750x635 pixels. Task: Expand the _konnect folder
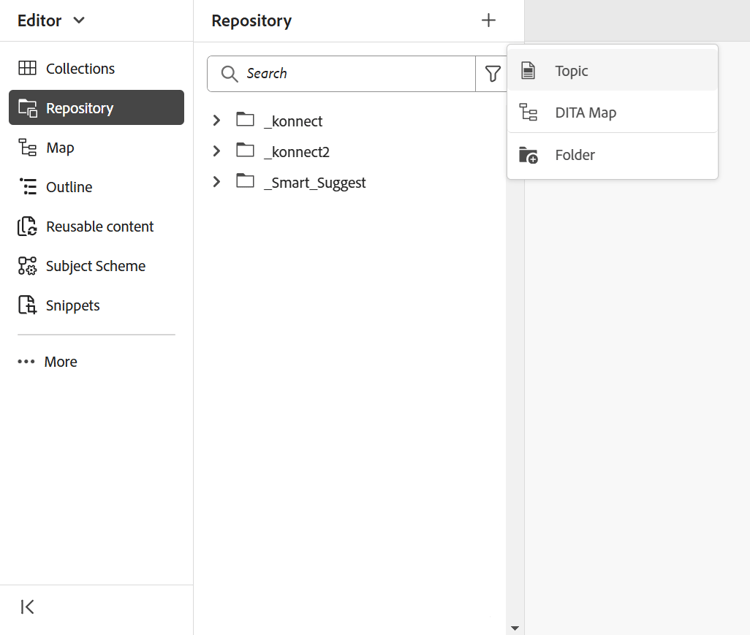tap(217, 120)
